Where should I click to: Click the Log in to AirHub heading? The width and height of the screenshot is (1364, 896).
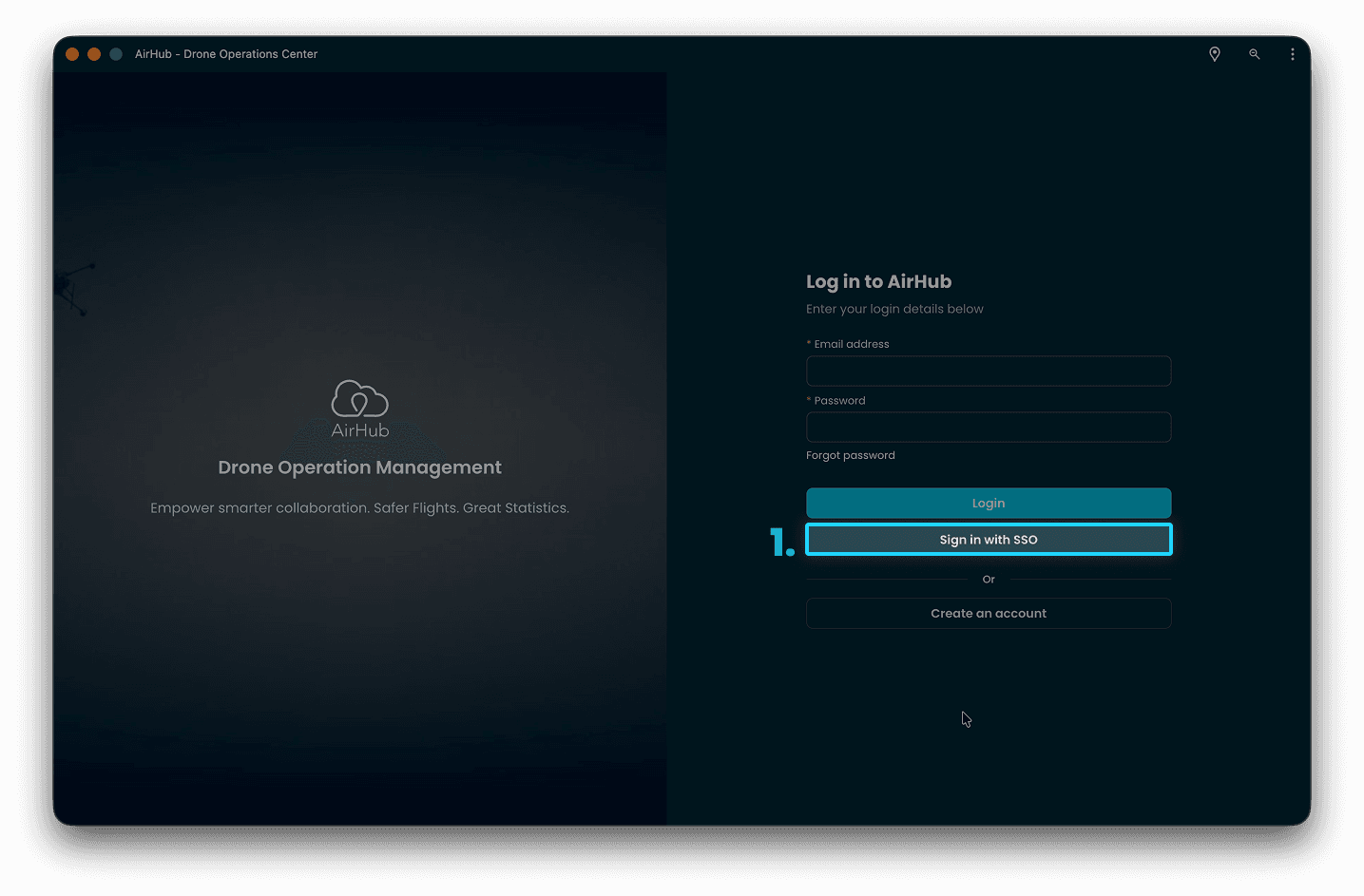tap(878, 281)
